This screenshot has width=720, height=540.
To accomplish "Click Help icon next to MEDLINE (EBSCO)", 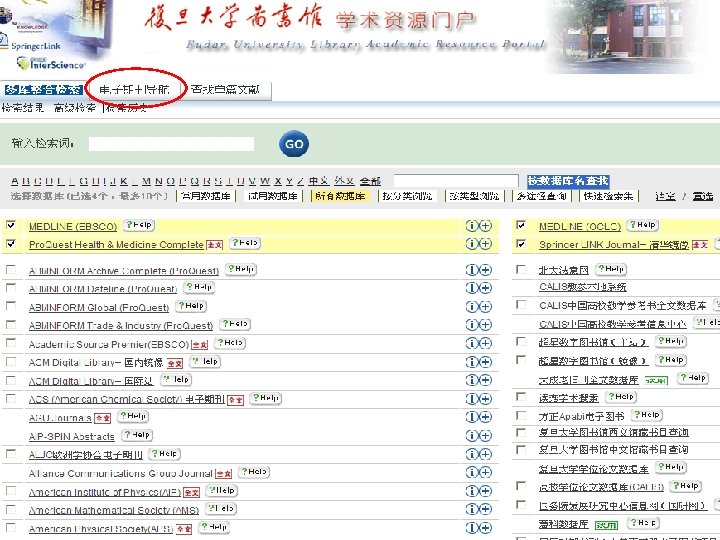I will tap(139, 225).
